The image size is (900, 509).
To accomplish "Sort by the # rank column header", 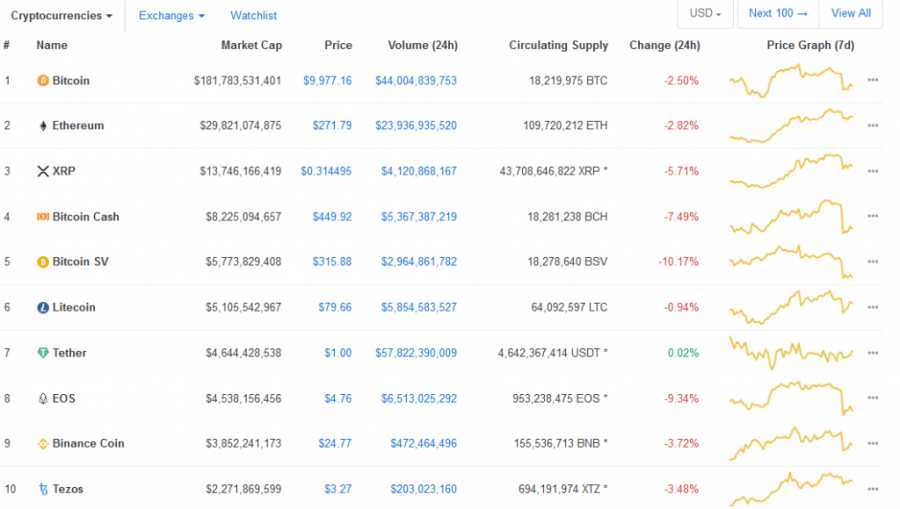I will (6, 45).
